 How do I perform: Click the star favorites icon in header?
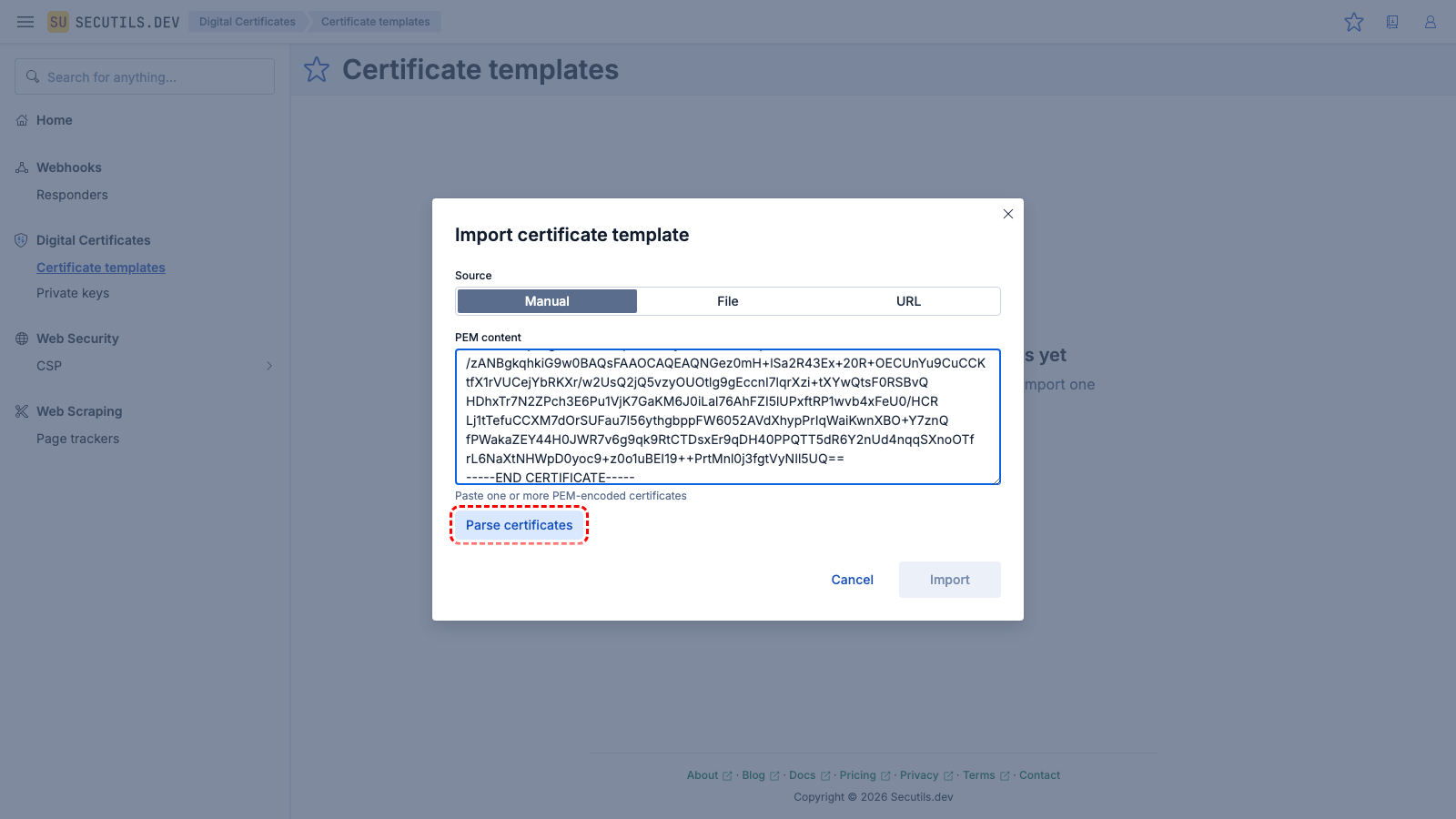[x=1354, y=22]
